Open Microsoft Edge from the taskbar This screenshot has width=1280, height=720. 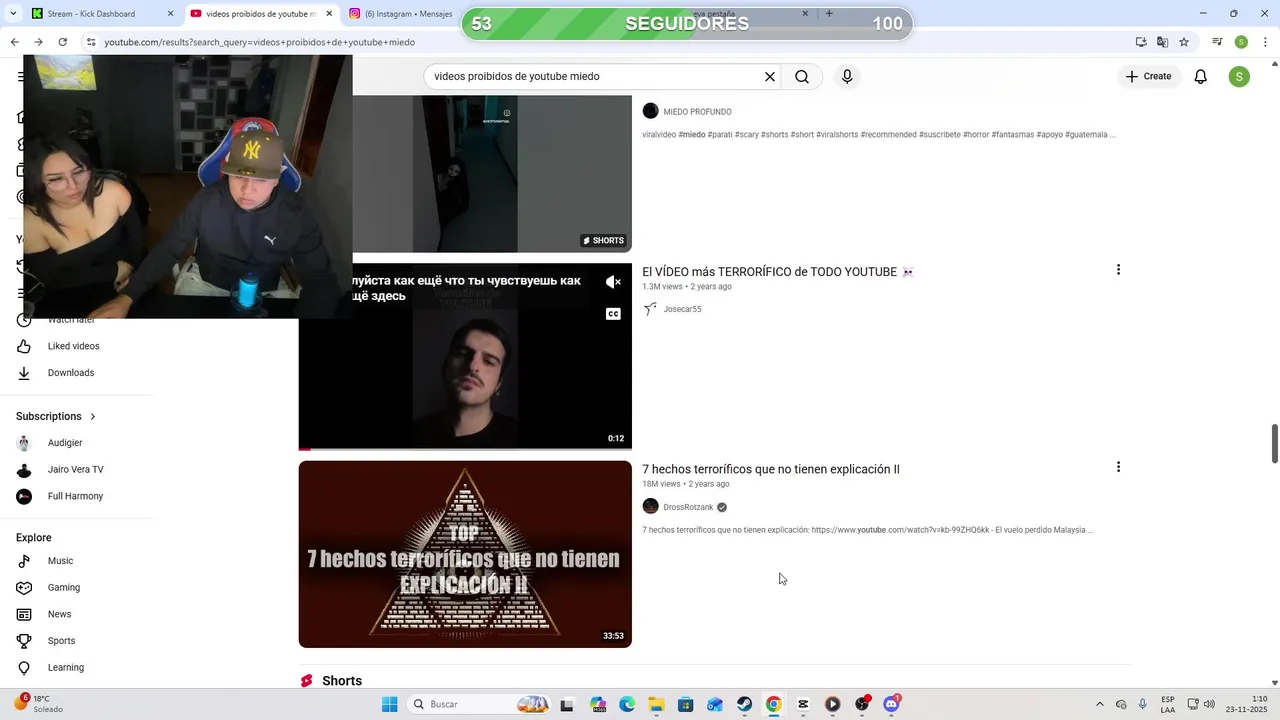[x=627, y=704]
